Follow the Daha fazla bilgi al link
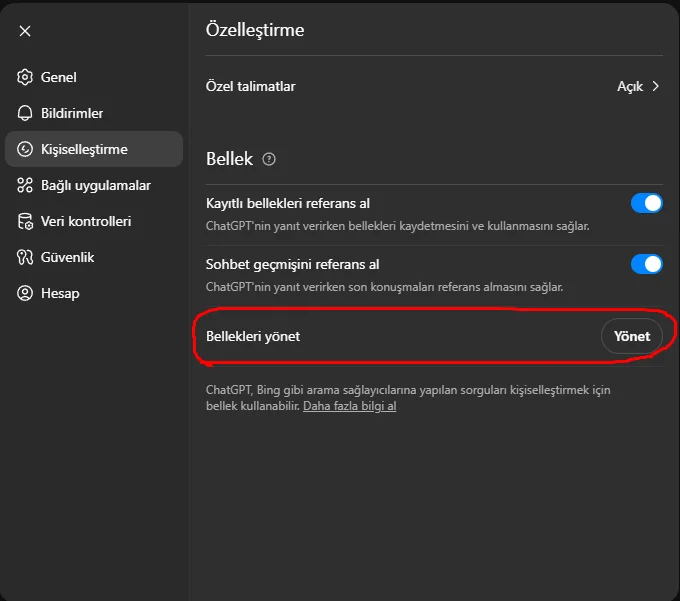The image size is (680, 601). pyautogui.click(x=350, y=407)
